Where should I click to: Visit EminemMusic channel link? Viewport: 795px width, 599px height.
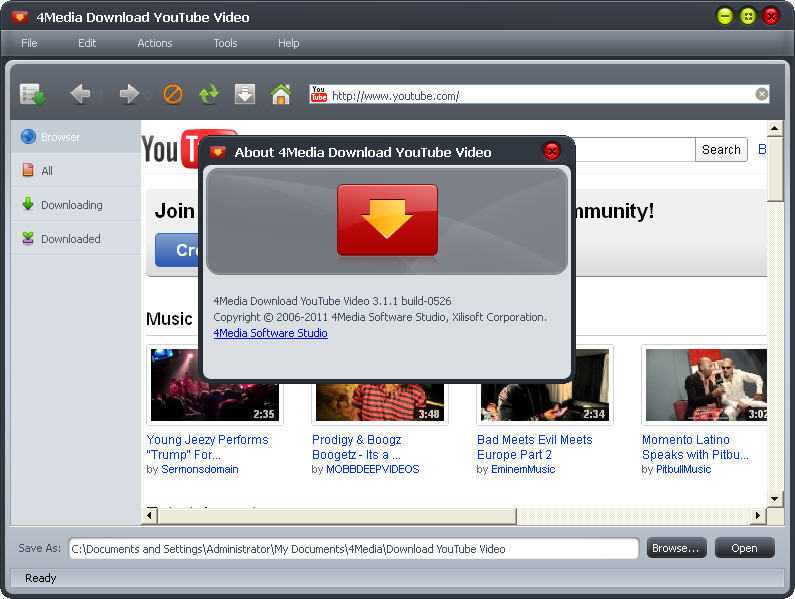(x=523, y=469)
